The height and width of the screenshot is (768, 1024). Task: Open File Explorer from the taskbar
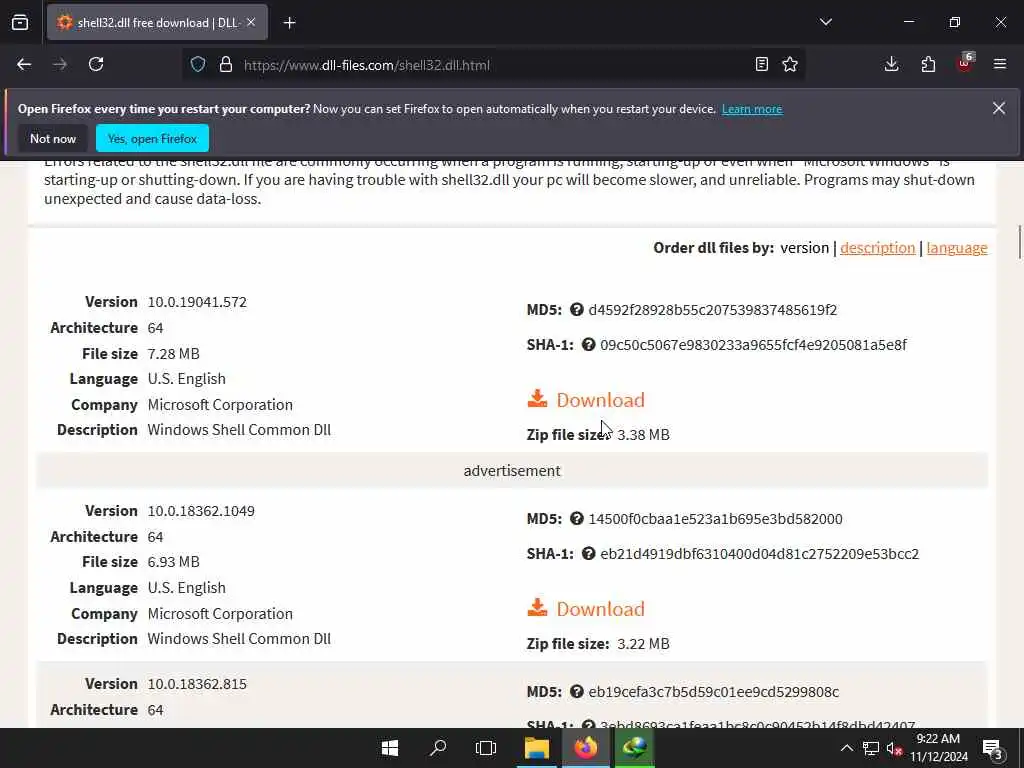coord(537,748)
